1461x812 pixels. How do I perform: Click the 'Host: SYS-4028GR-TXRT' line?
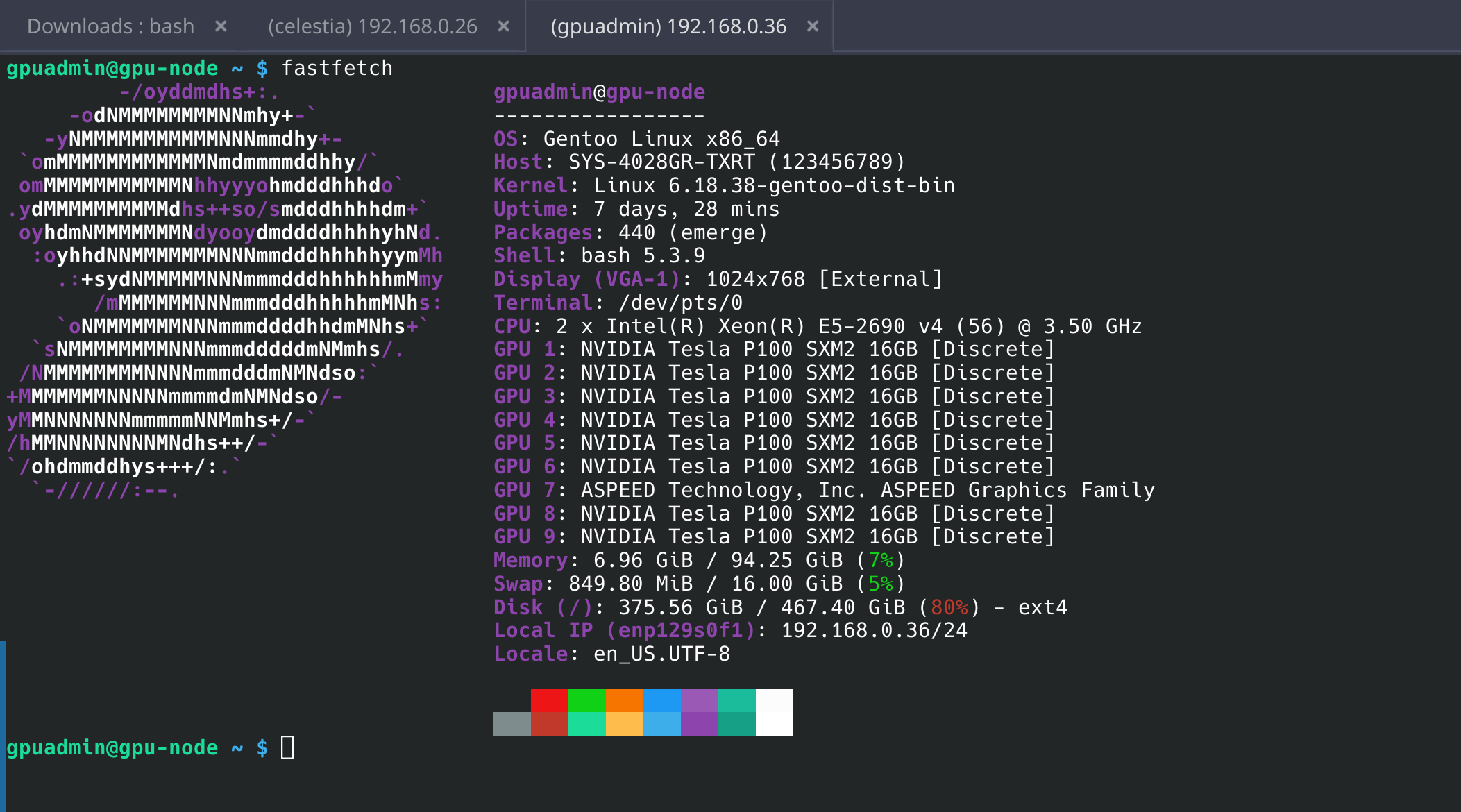700,162
